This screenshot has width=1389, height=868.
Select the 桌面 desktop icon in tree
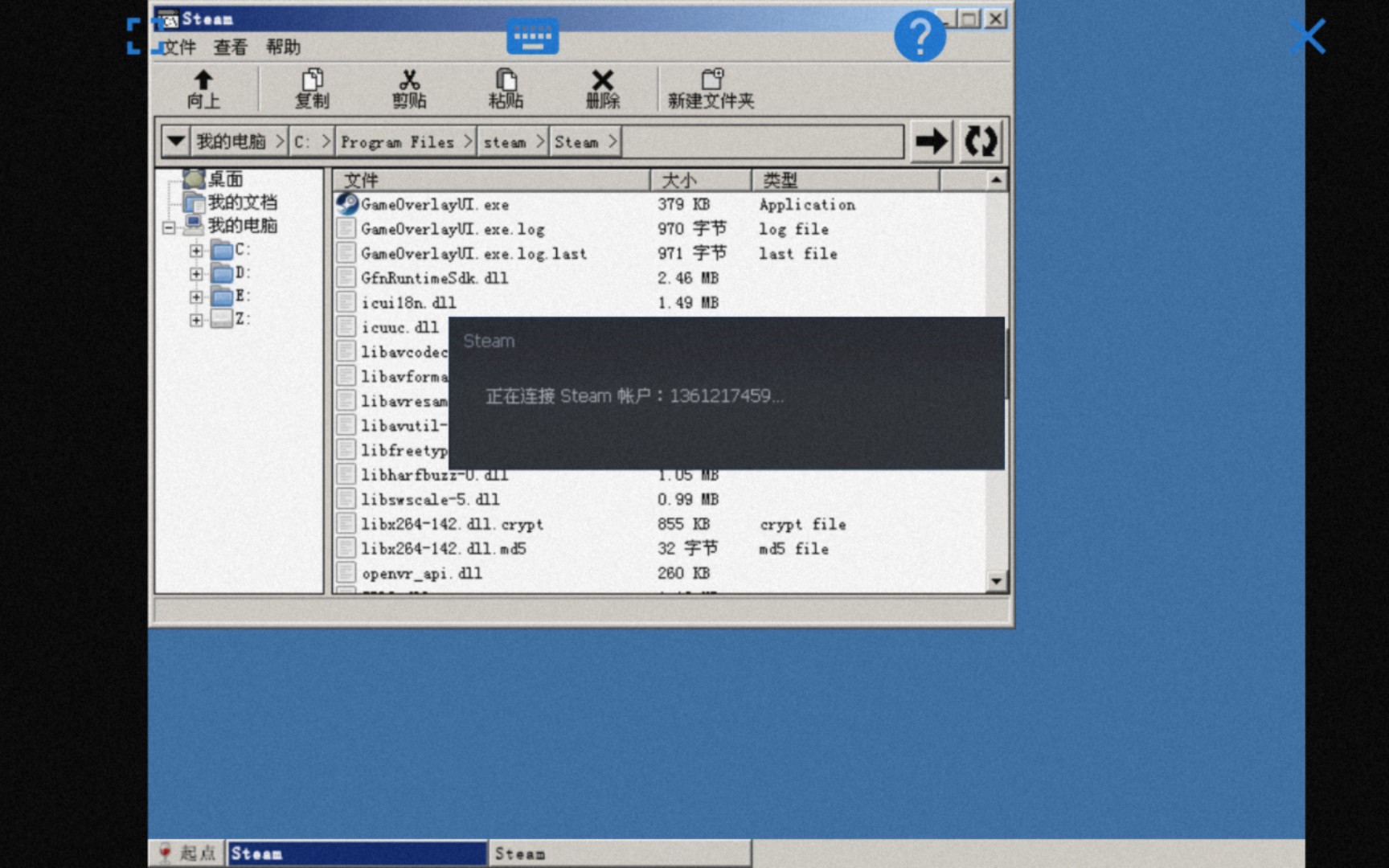(194, 178)
